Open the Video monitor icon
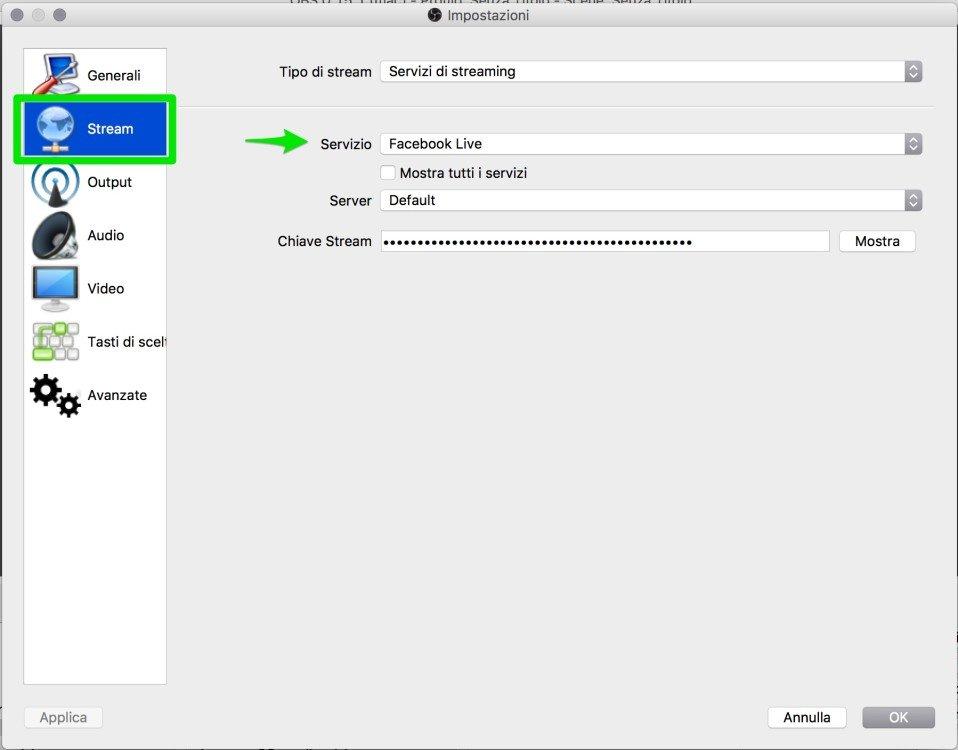 [x=55, y=288]
